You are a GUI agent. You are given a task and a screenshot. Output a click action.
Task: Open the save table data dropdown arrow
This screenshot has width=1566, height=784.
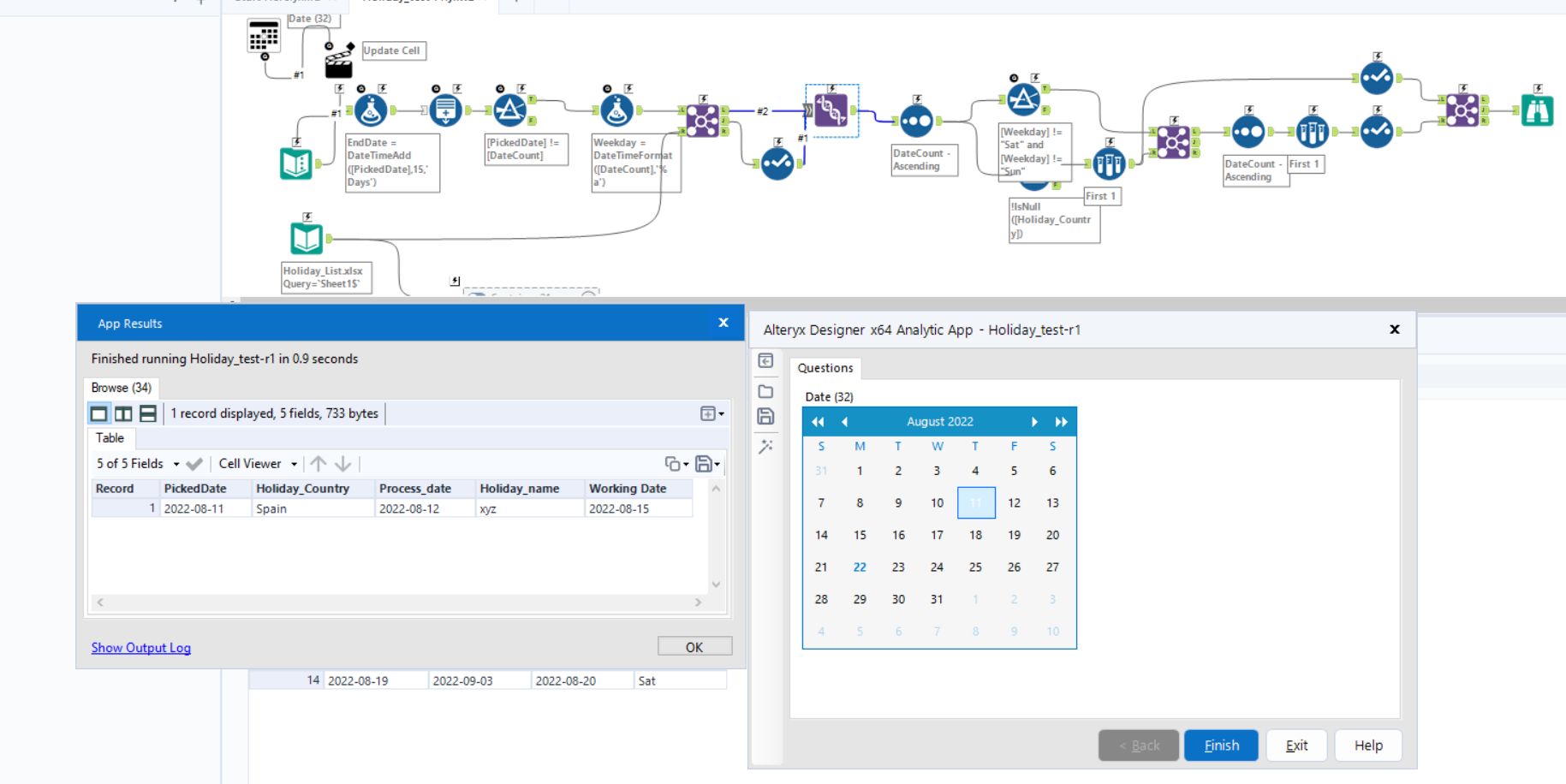click(716, 463)
